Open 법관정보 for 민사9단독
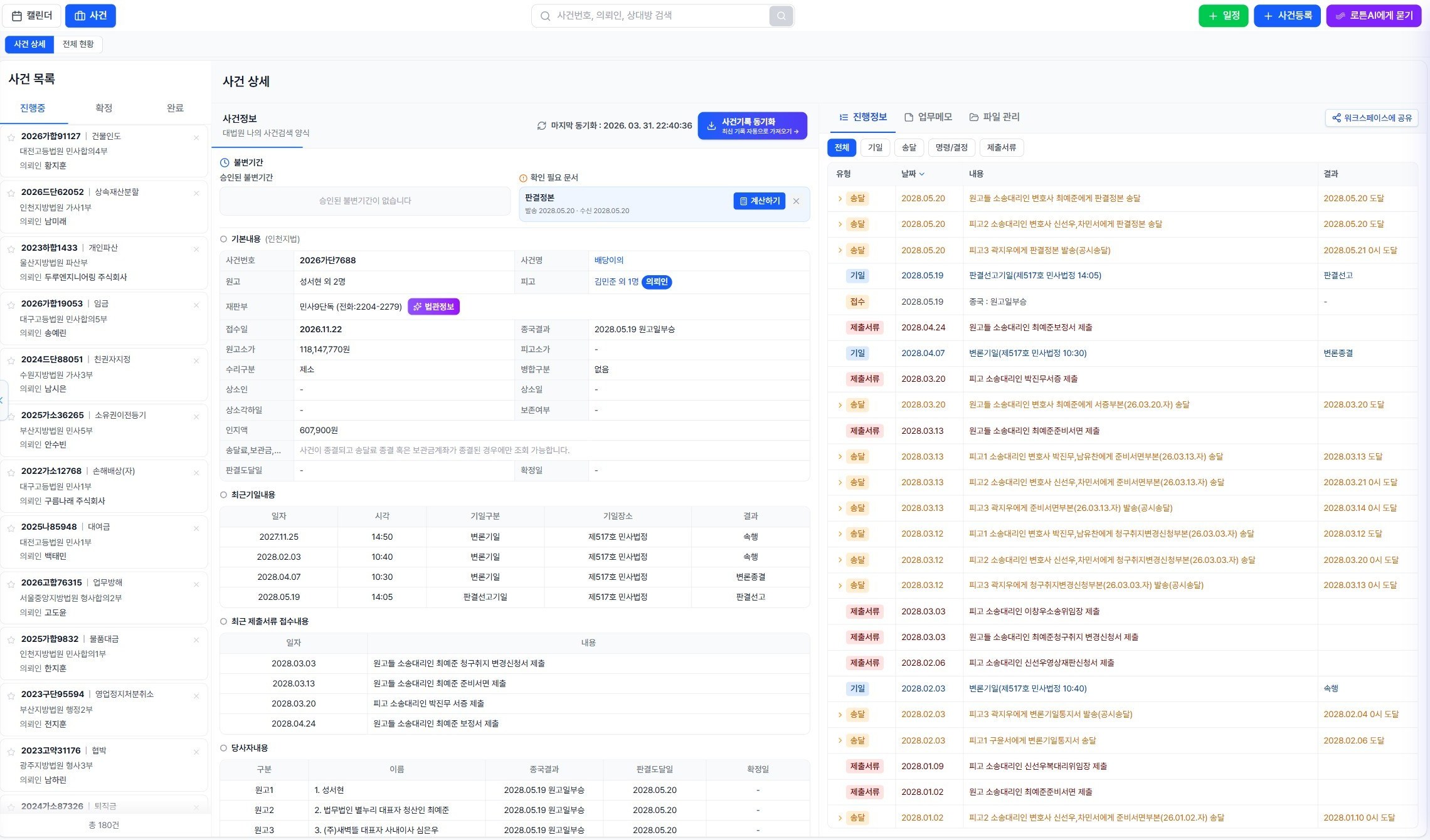Viewport: 1430px width, 840px height. click(x=434, y=307)
